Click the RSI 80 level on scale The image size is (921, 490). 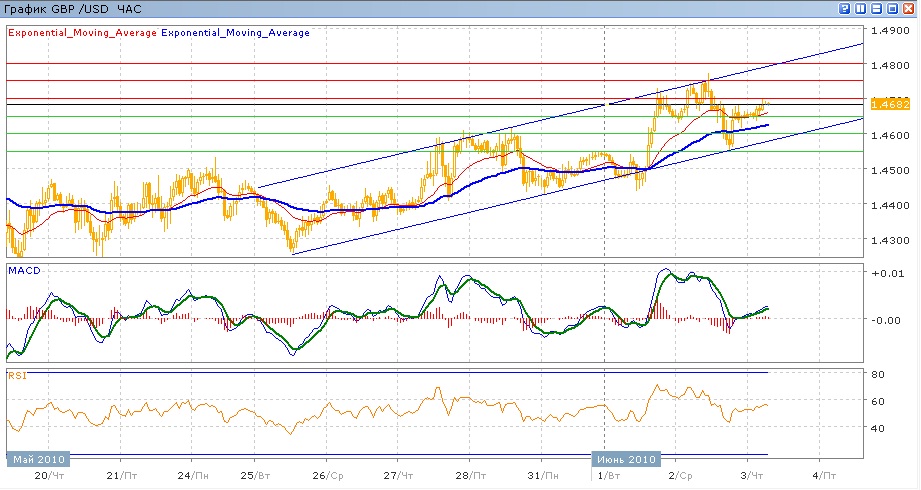(x=878, y=375)
